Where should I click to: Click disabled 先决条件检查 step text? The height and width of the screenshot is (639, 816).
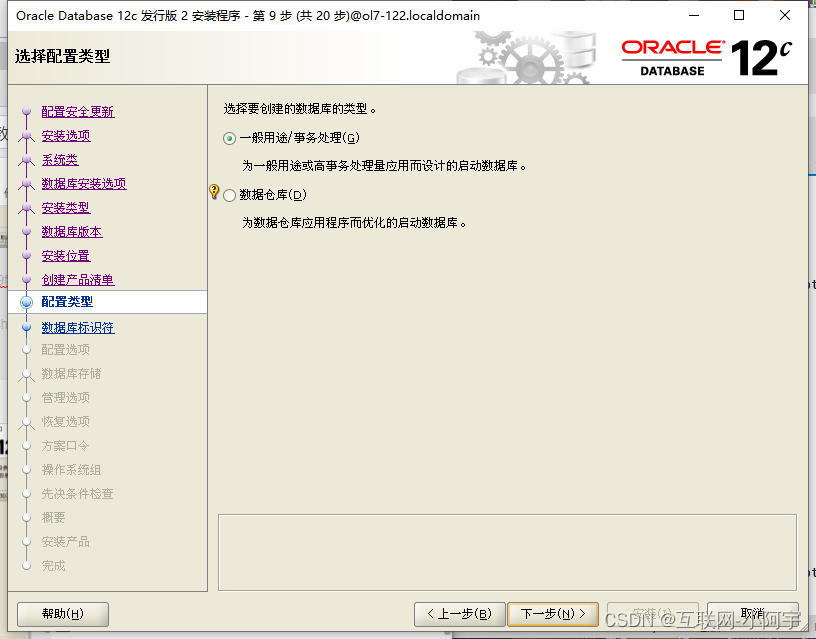point(78,493)
